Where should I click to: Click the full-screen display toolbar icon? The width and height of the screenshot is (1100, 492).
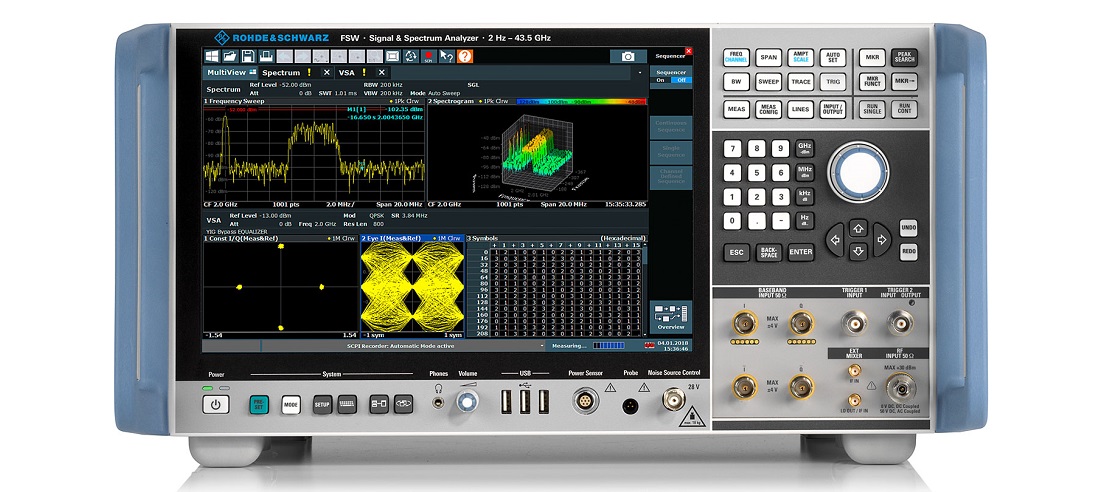[x=392, y=56]
